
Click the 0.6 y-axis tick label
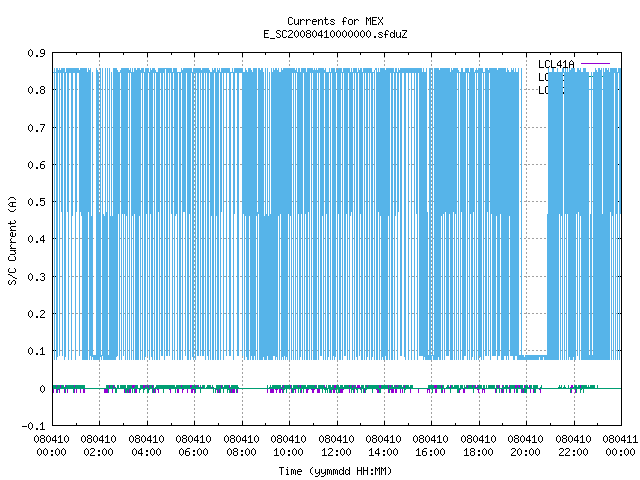coord(36,165)
